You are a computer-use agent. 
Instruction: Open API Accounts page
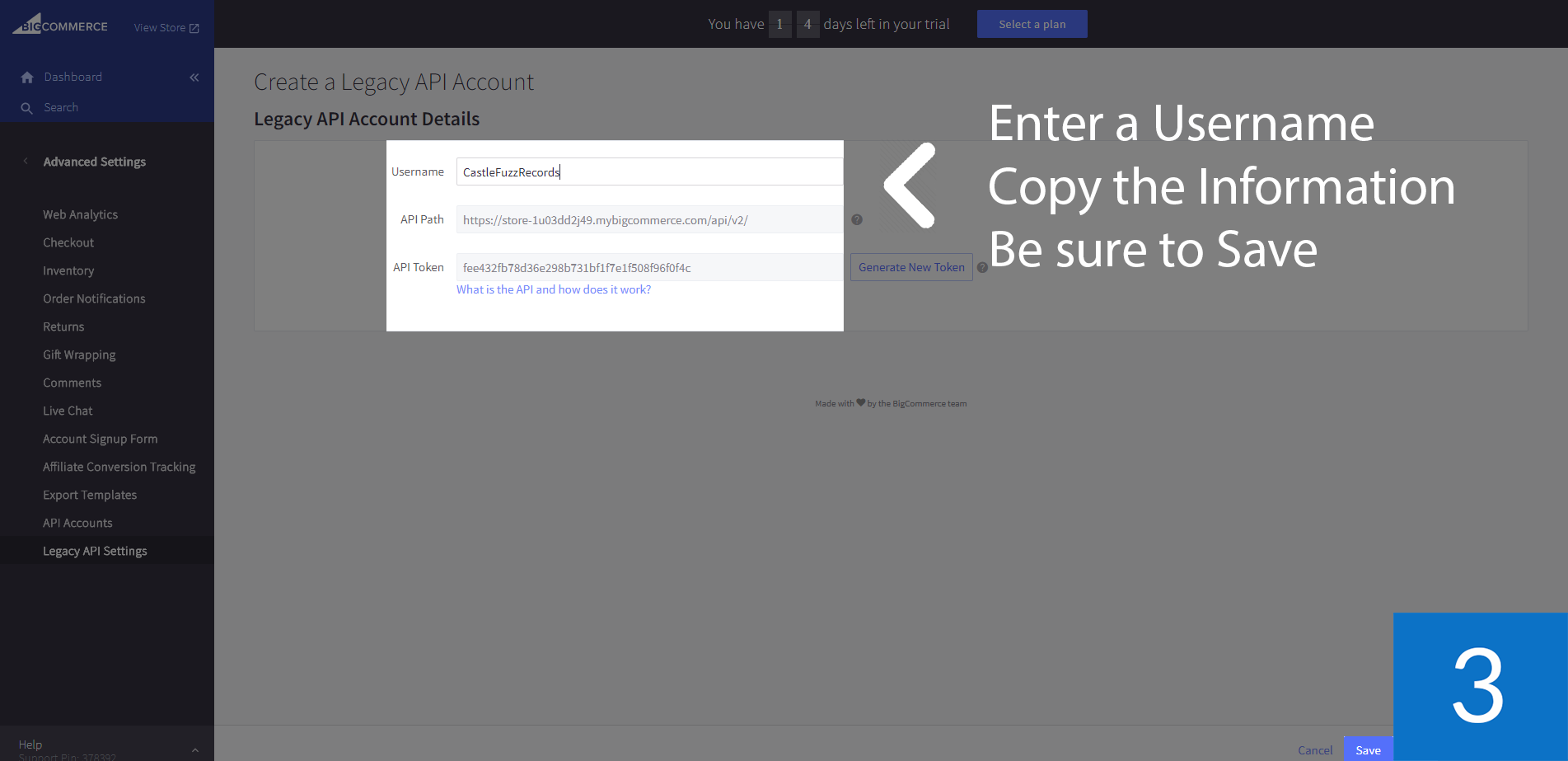click(77, 523)
